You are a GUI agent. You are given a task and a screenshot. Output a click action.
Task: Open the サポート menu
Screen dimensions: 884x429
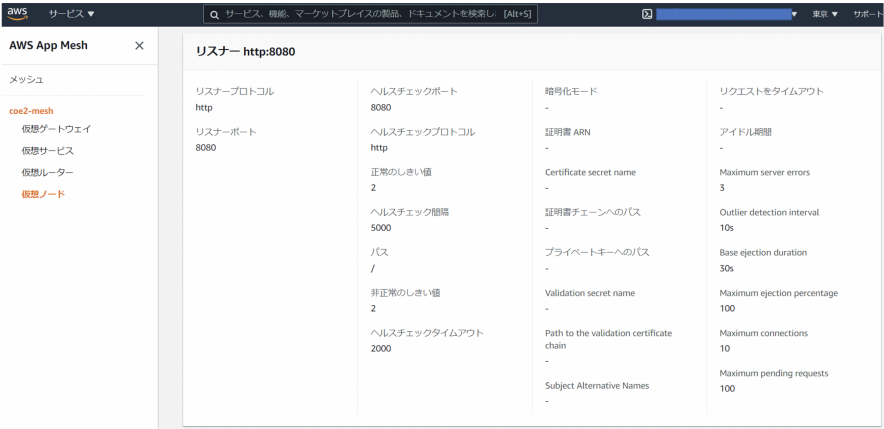pyautogui.click(x=867, y=14)
